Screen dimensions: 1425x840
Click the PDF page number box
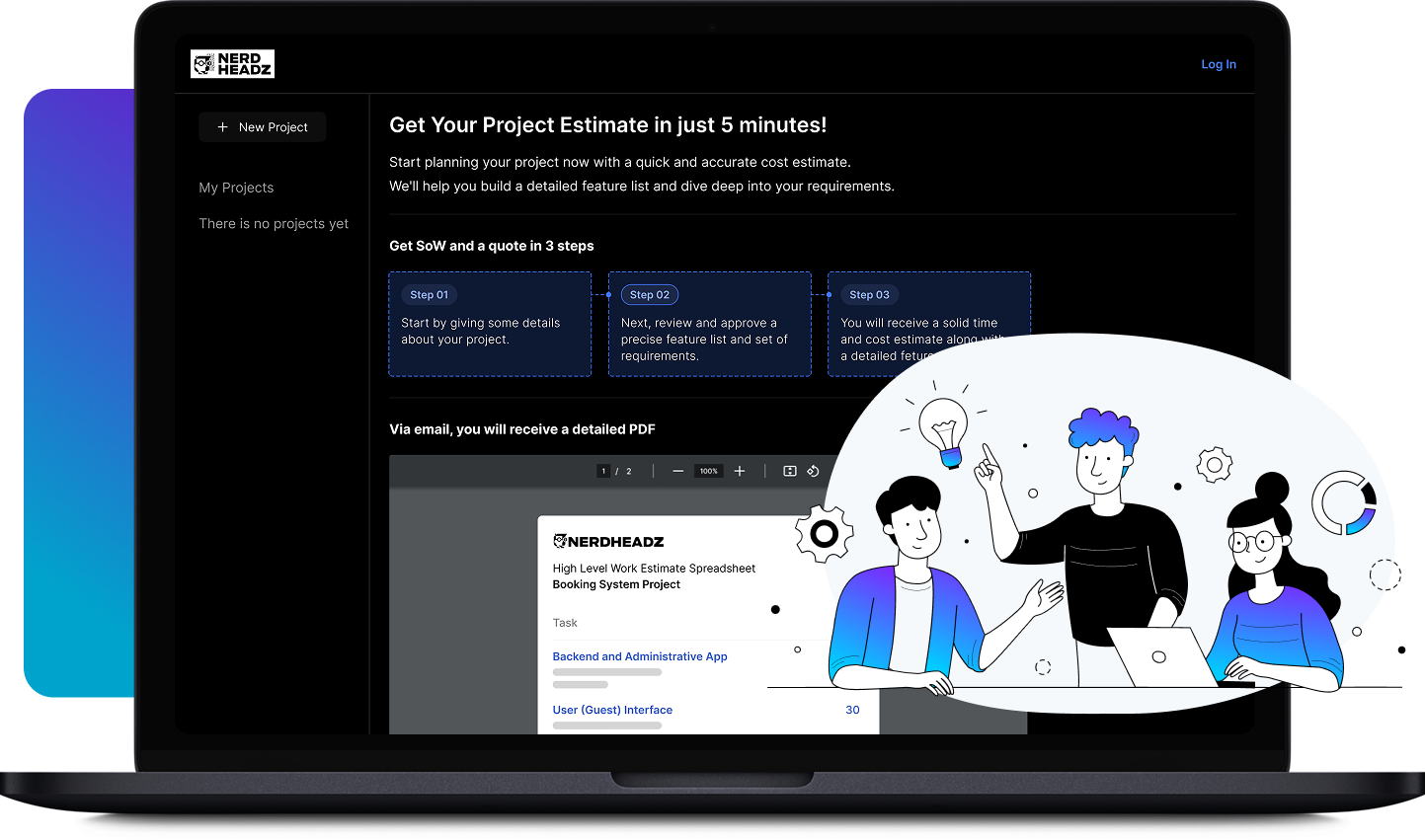tap(603, 472)
